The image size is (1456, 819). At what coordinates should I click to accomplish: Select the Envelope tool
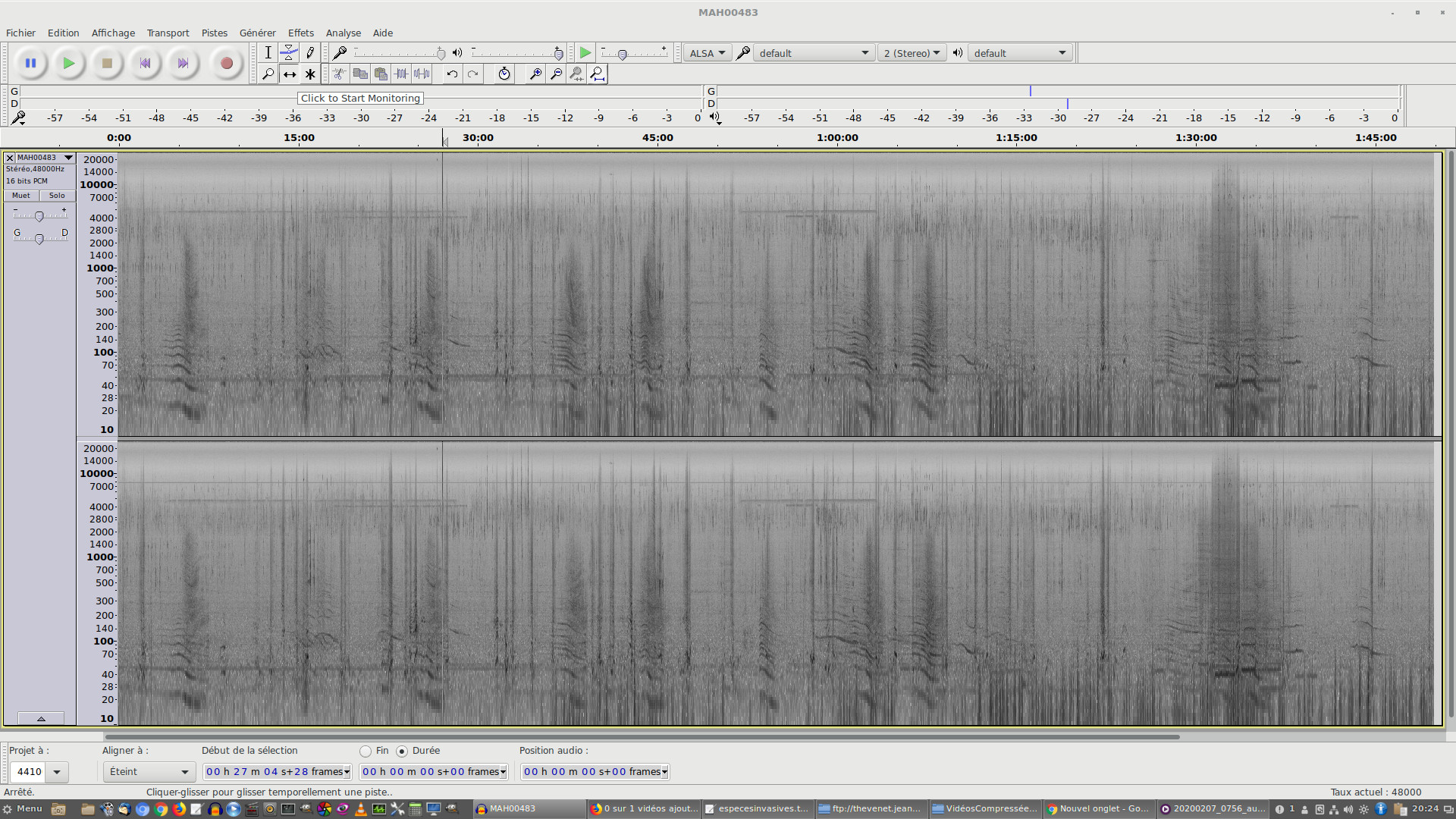(x=289, y=52)
